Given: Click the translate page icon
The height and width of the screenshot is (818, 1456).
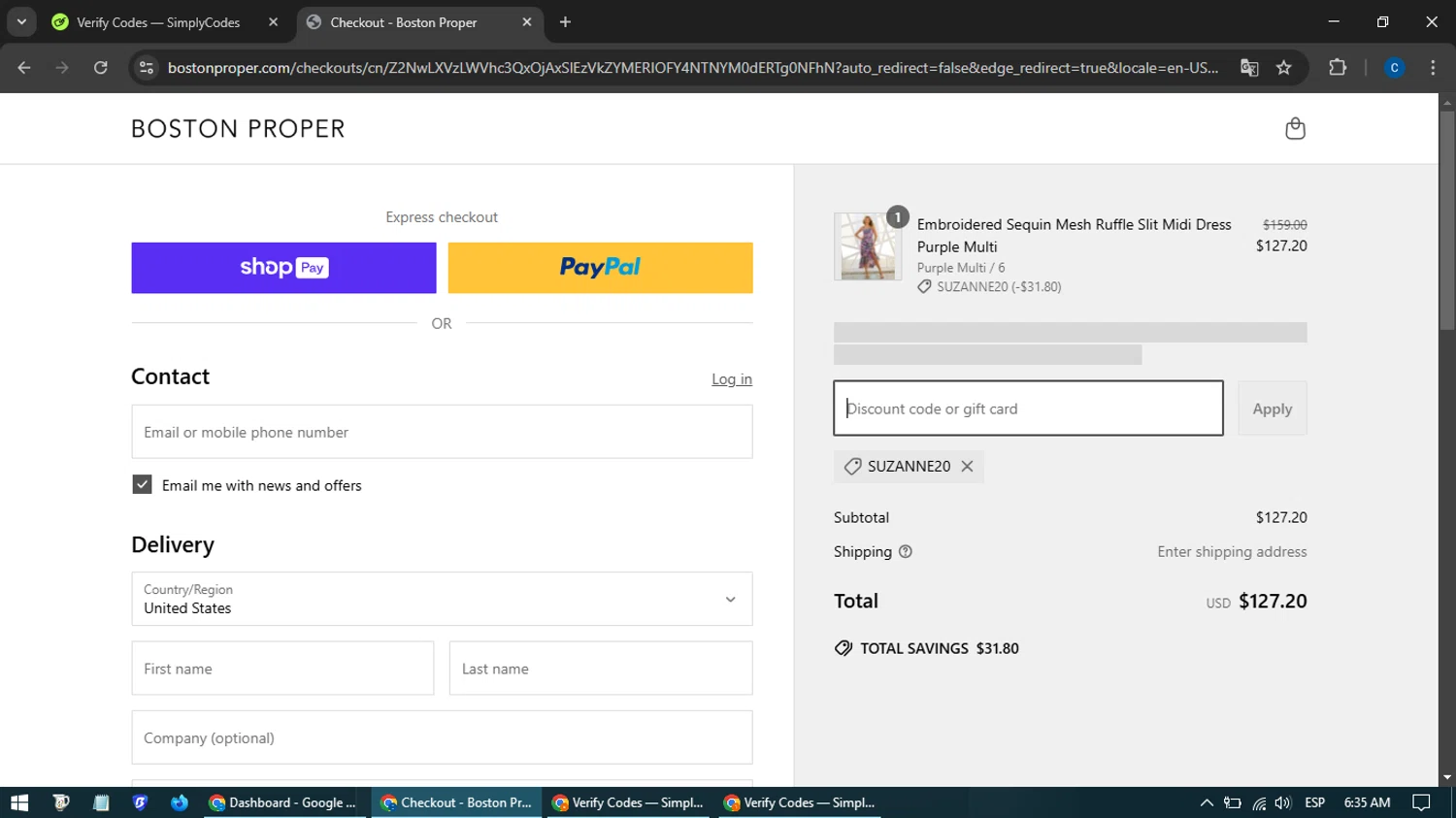Looking at the screenshot, I should click(x=1249, y=68).
